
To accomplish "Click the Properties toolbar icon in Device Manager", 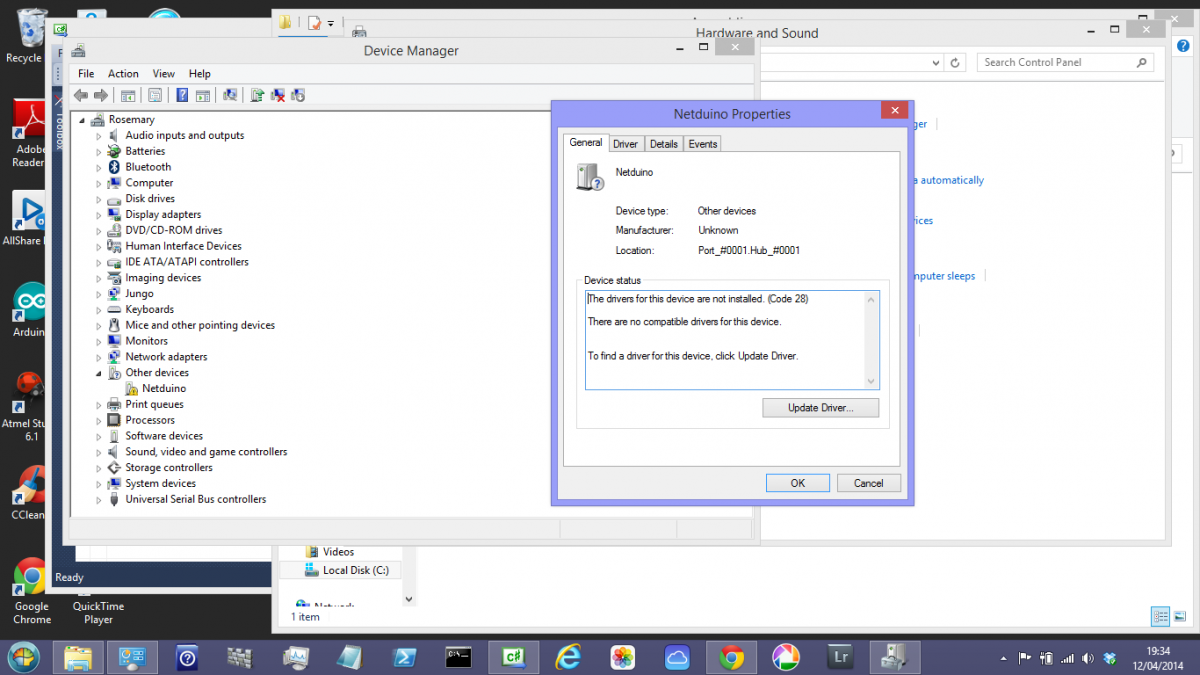I will [x=155, y=95].
